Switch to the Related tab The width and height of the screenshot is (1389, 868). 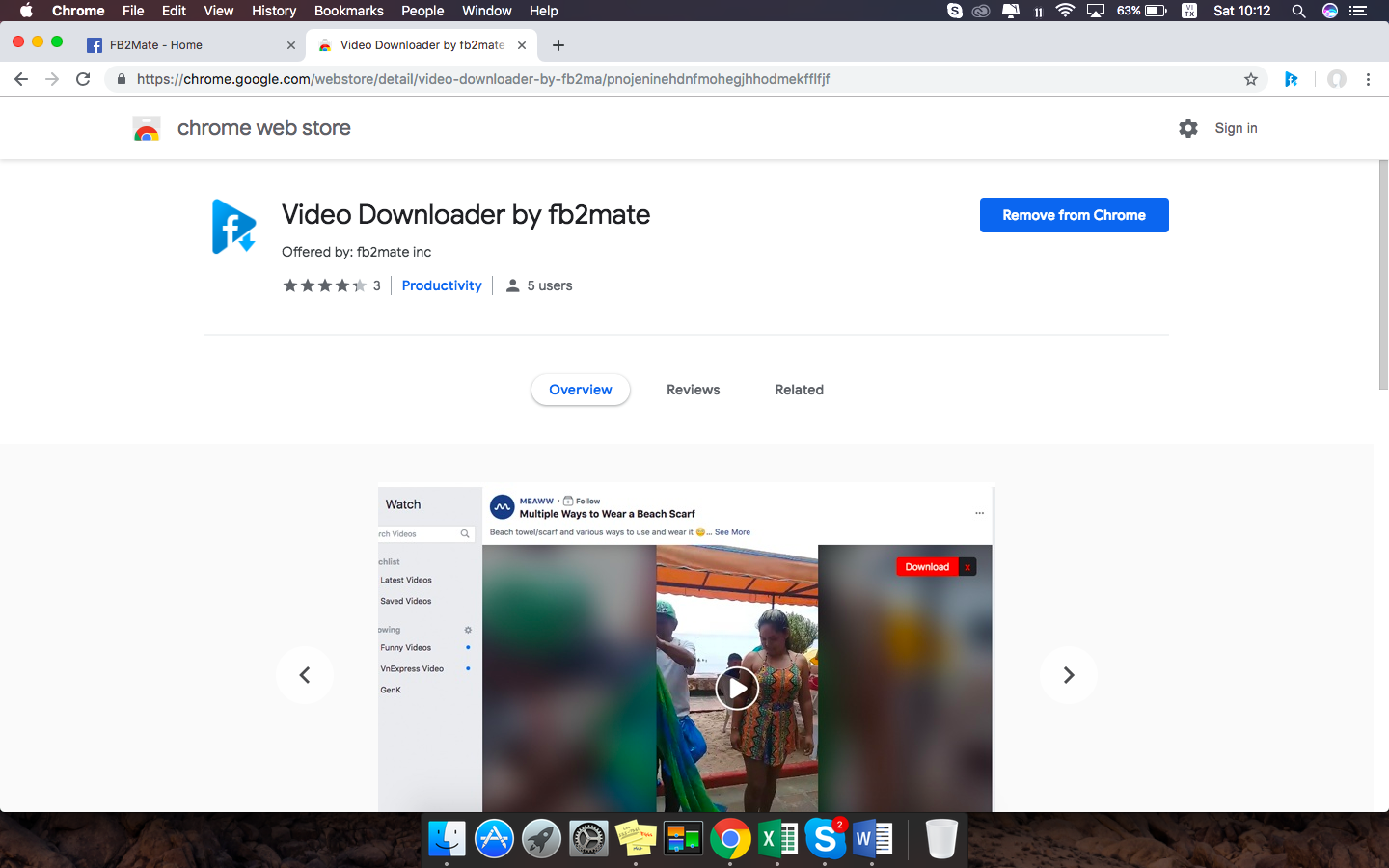coord(799,390)
